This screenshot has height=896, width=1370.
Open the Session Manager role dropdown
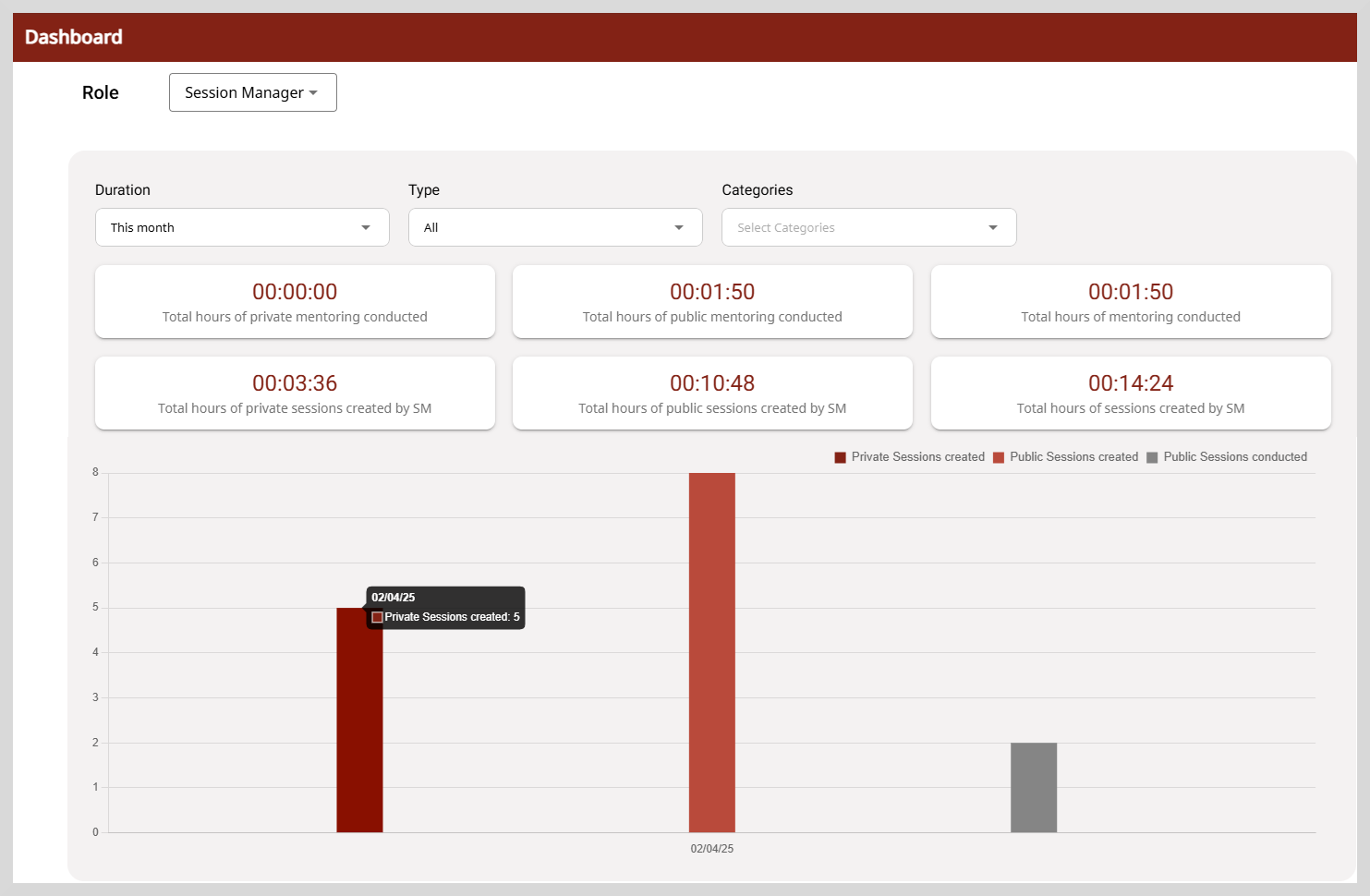tap(252, 92)
